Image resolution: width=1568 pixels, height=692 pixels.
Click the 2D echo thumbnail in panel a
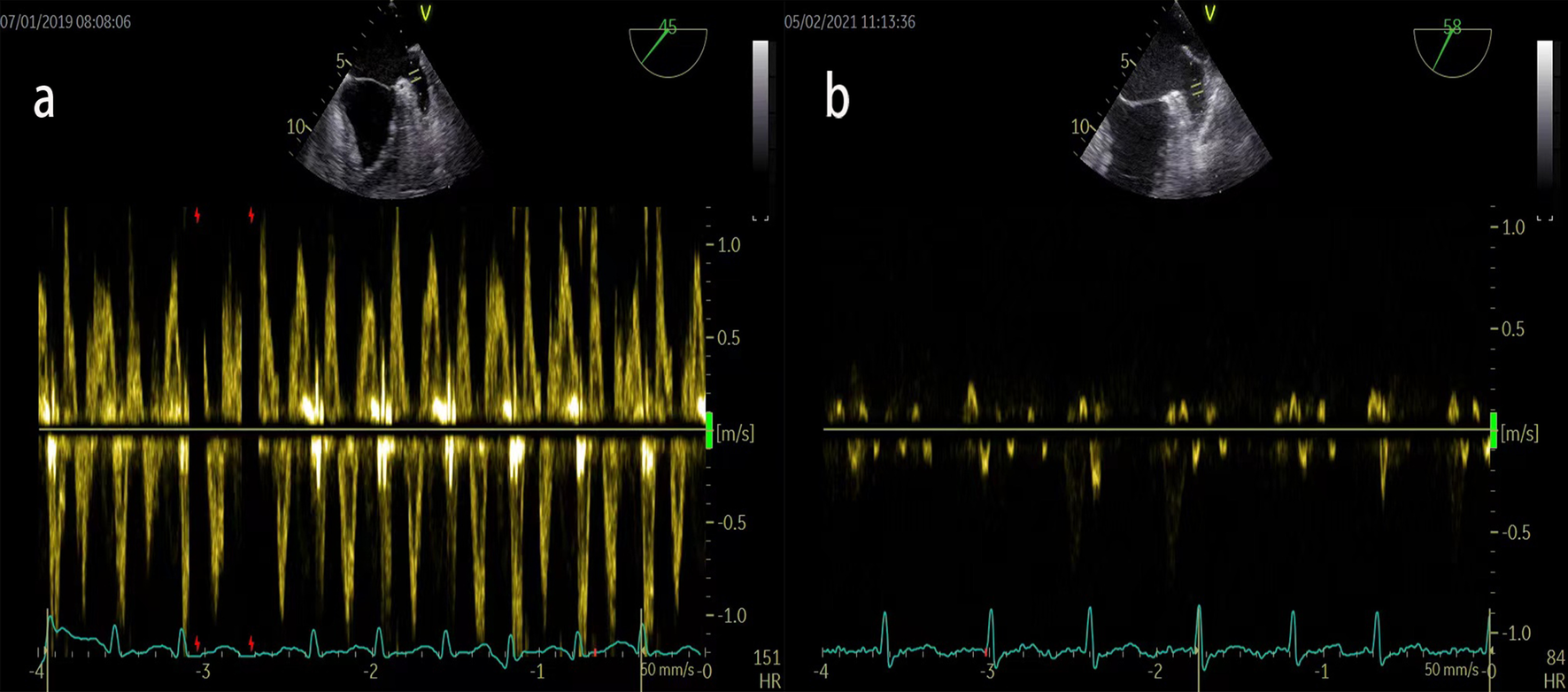pos(388,102)
